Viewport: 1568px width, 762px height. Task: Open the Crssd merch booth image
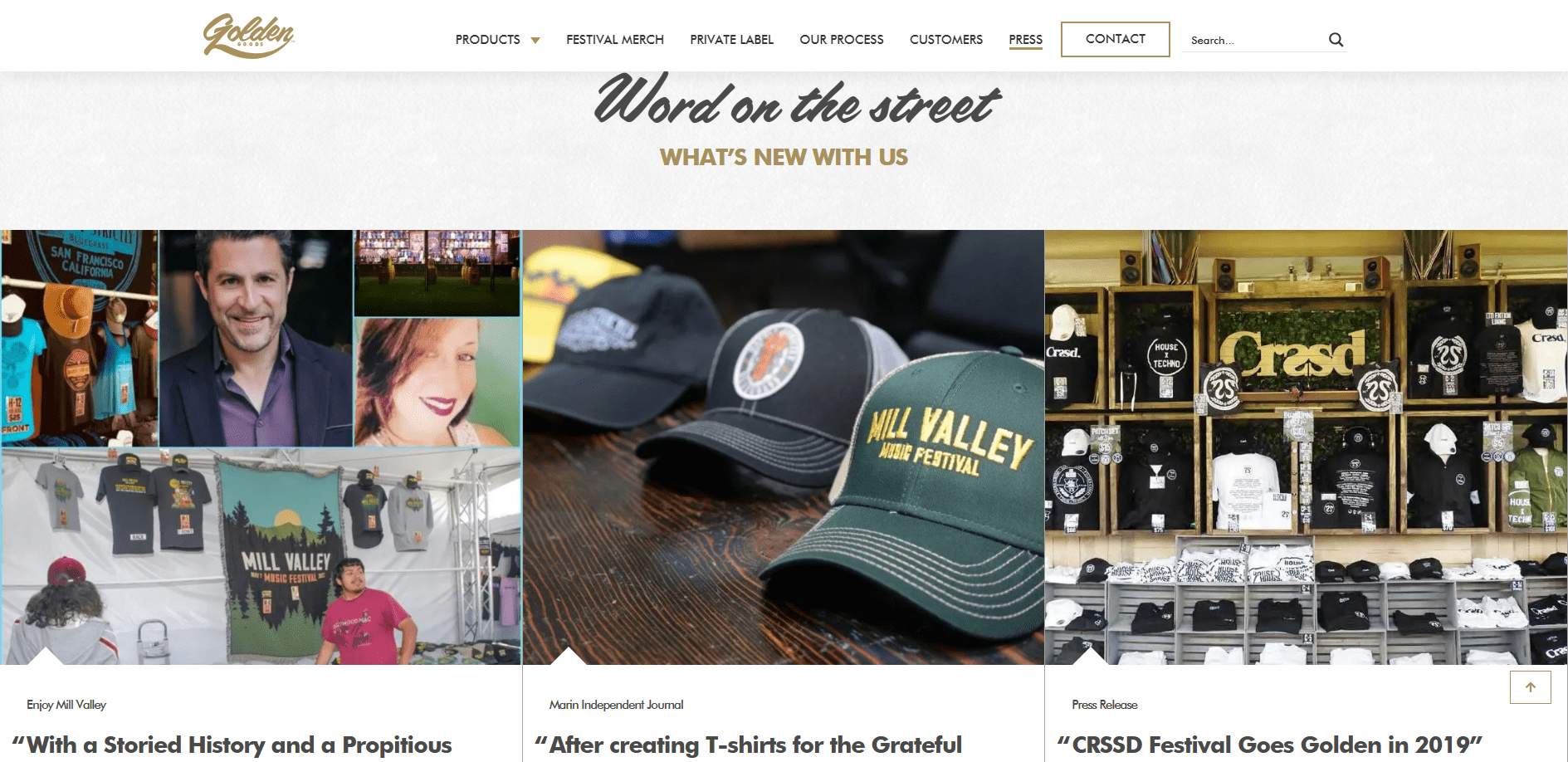[x=1306, y=447]
